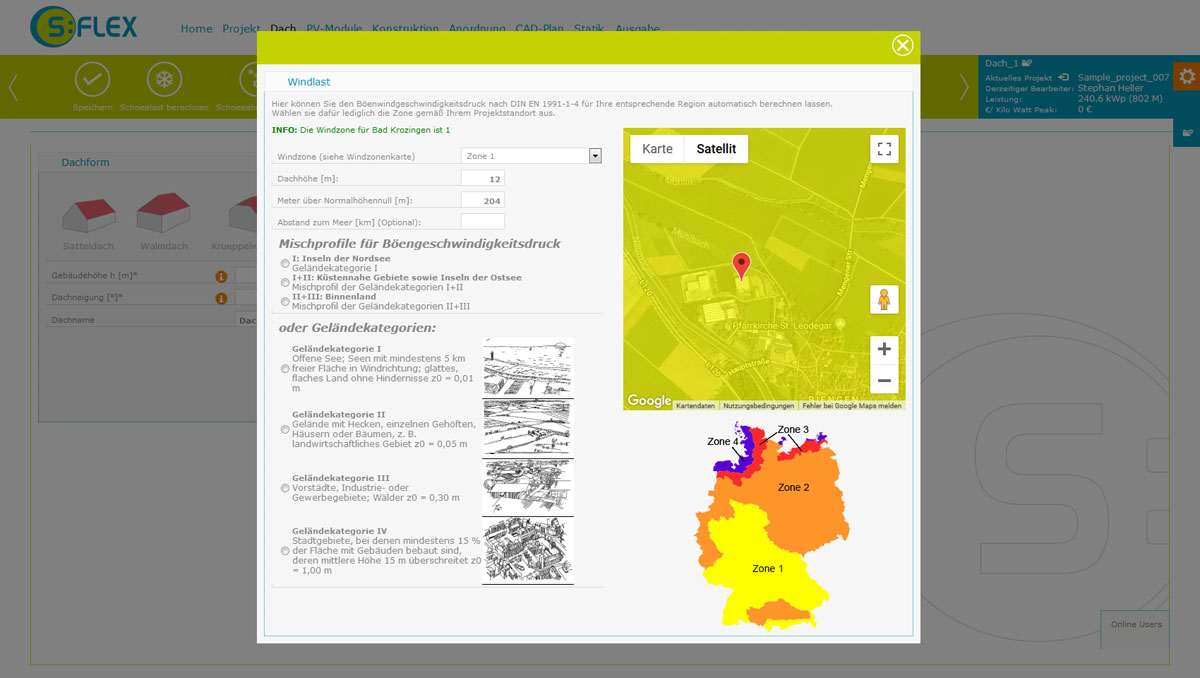This screenshot has width=1200, height=678.
Task: Zoom in on the map
Action: pyautogui.click(x=884, y=350)
